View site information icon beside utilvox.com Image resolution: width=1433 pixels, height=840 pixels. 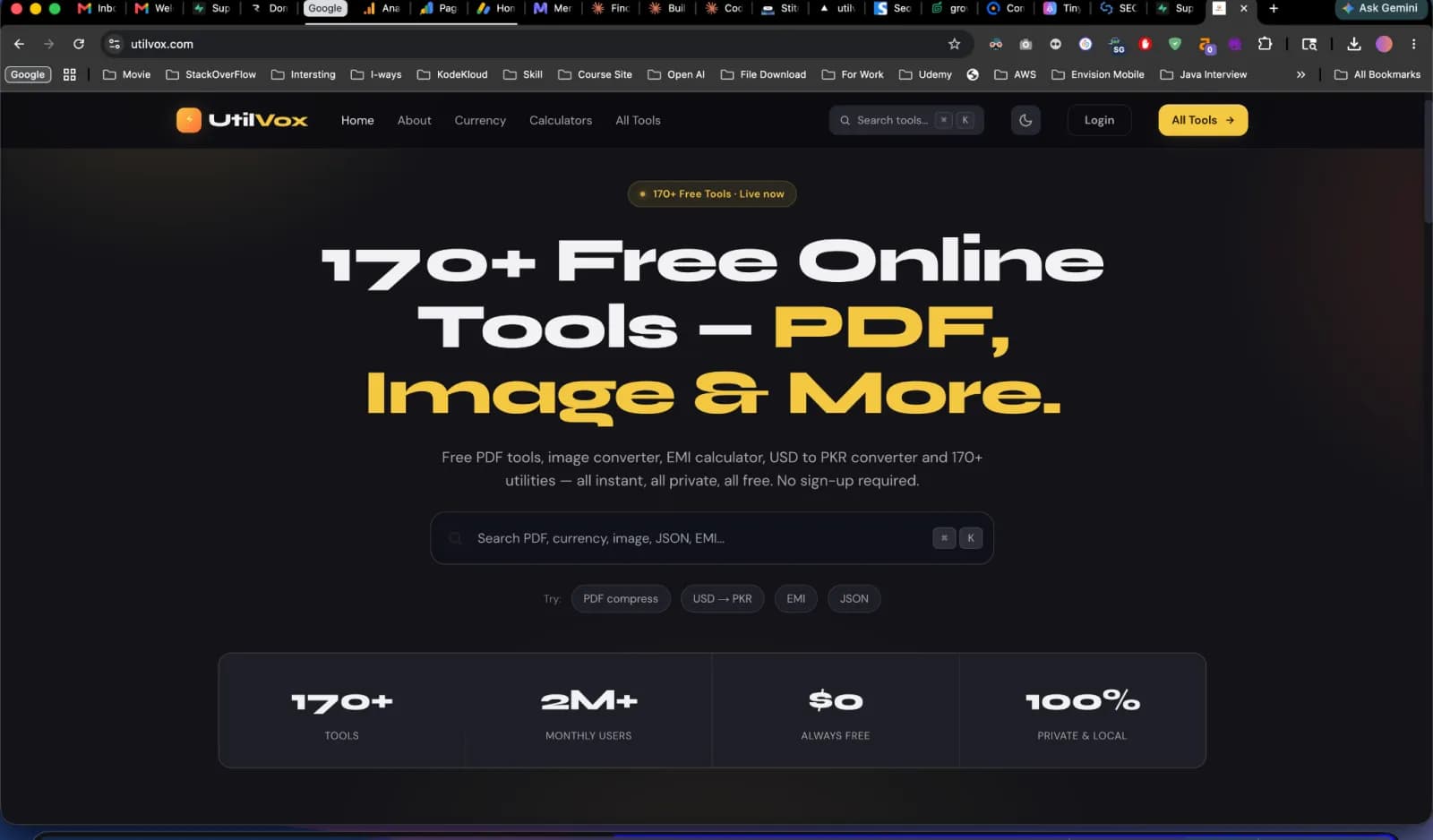[114, 44]
